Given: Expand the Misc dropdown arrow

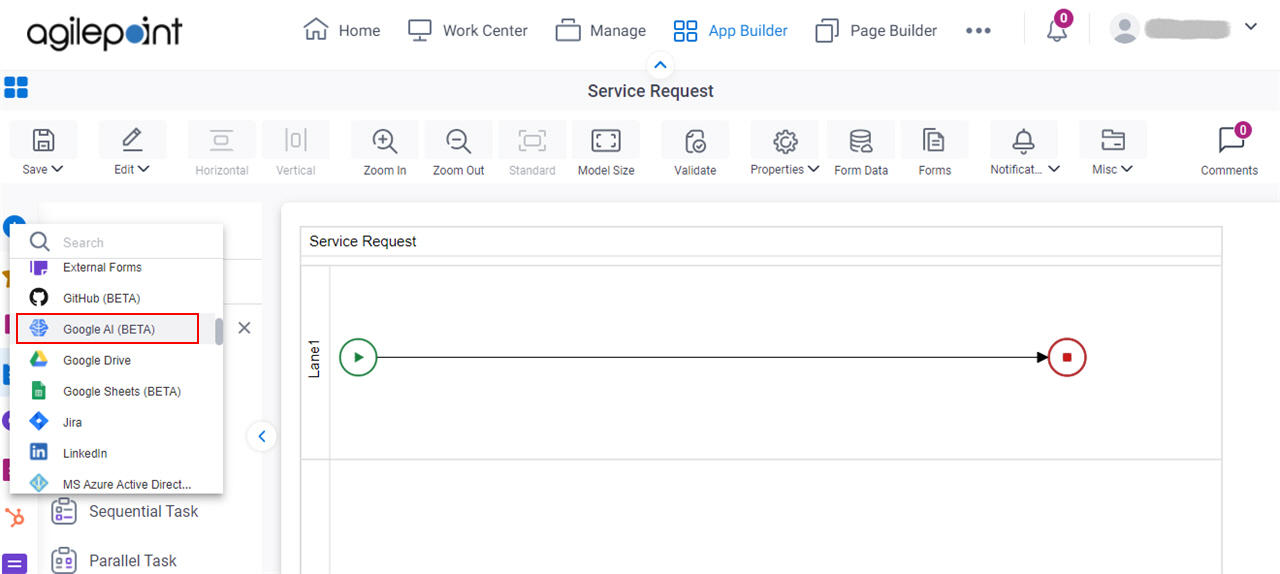Looking at the screenshot, I should point(1127,169).
